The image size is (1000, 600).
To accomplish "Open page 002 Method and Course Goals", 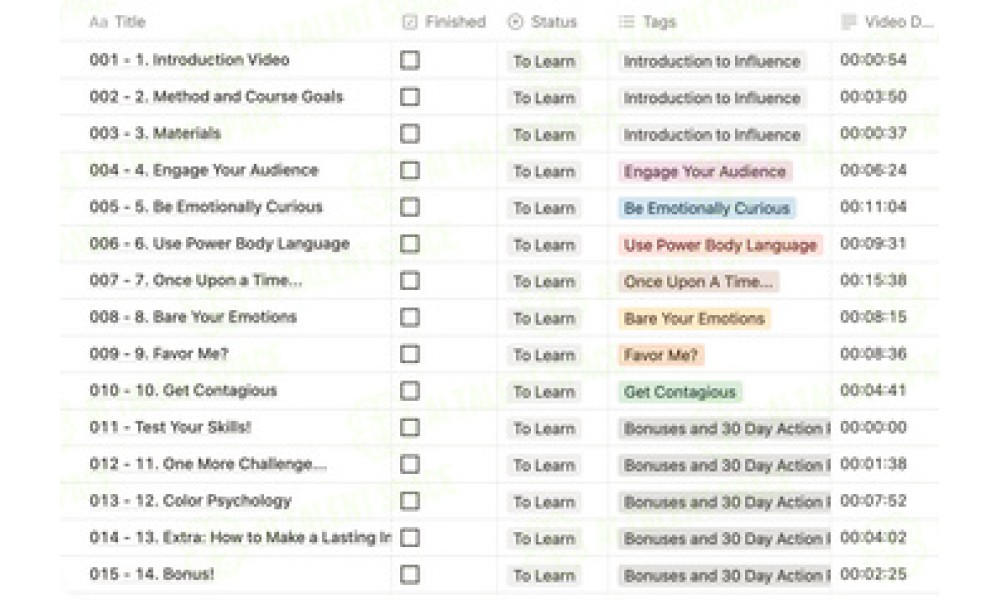I will click(216, 97).
